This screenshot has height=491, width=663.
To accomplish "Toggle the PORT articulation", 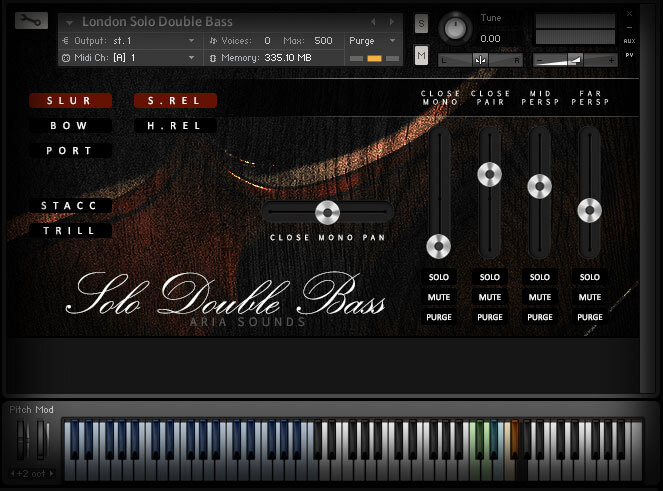I will (70, 151).
